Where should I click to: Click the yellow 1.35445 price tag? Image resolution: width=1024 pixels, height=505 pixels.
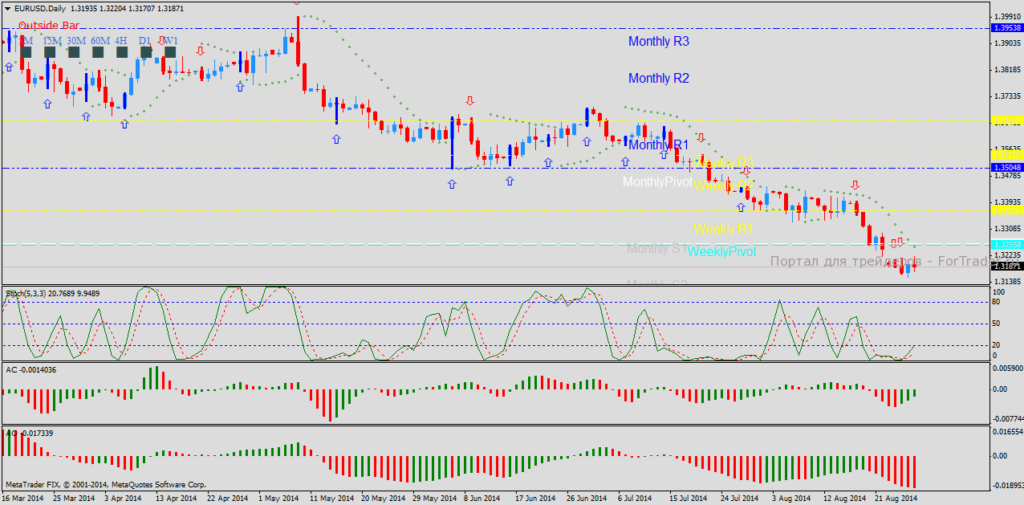click(1007, 155)
